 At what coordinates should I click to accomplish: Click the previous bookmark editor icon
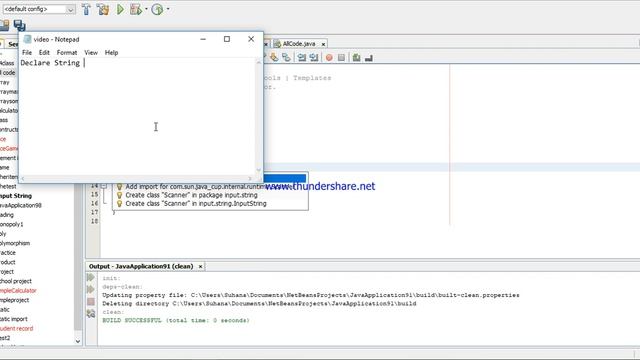302,58
